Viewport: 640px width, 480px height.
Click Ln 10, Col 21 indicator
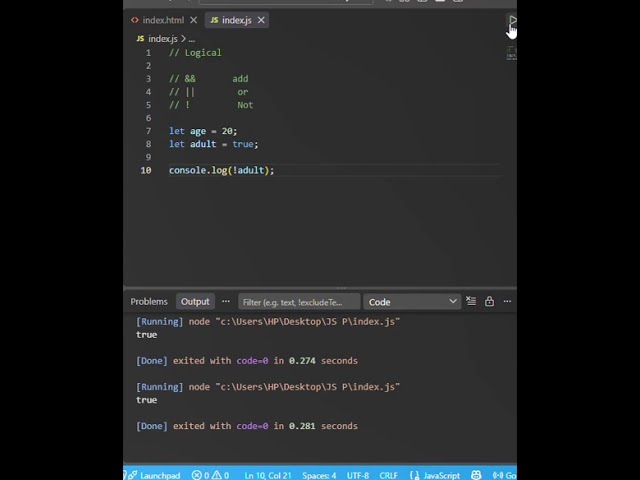click(x=268, y=476)
